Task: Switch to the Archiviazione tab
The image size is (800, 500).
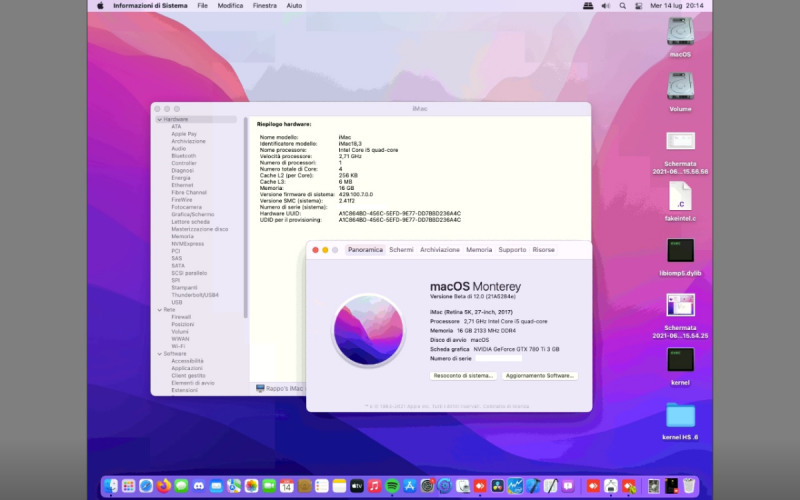Action: click(x=440, y=249)
